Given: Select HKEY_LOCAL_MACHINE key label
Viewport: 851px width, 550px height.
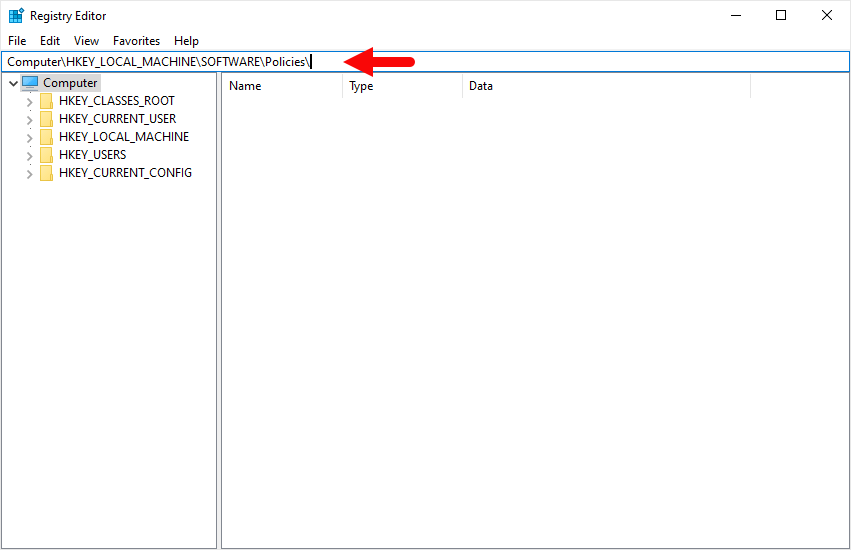Looking at the screenshot, I should [x=124, y=137].
